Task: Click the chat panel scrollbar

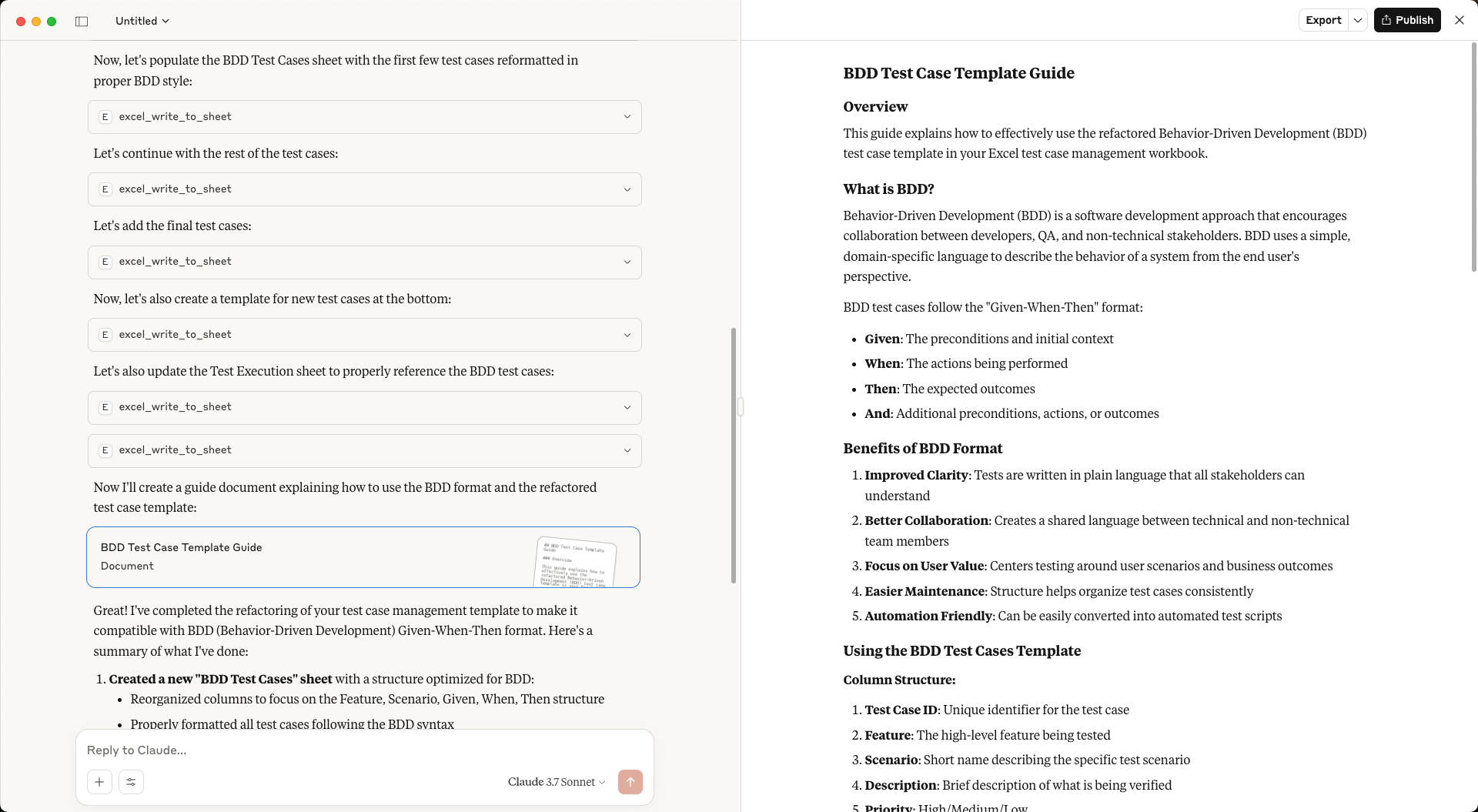Action: (734, 455)
